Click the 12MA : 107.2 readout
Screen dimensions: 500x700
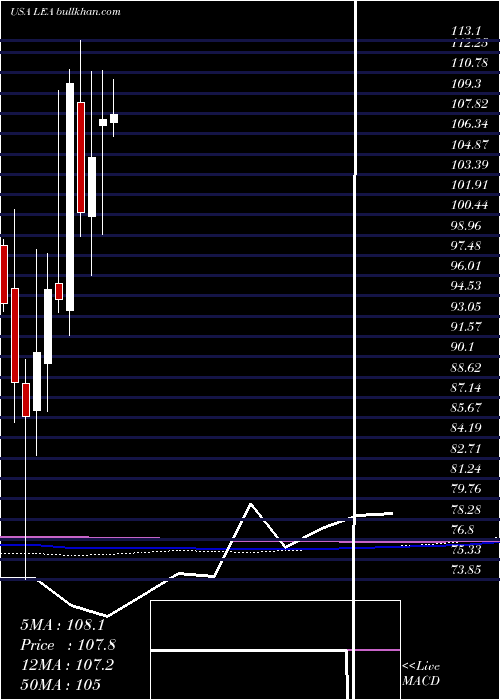pyautogui.click(x=67, y=665)
